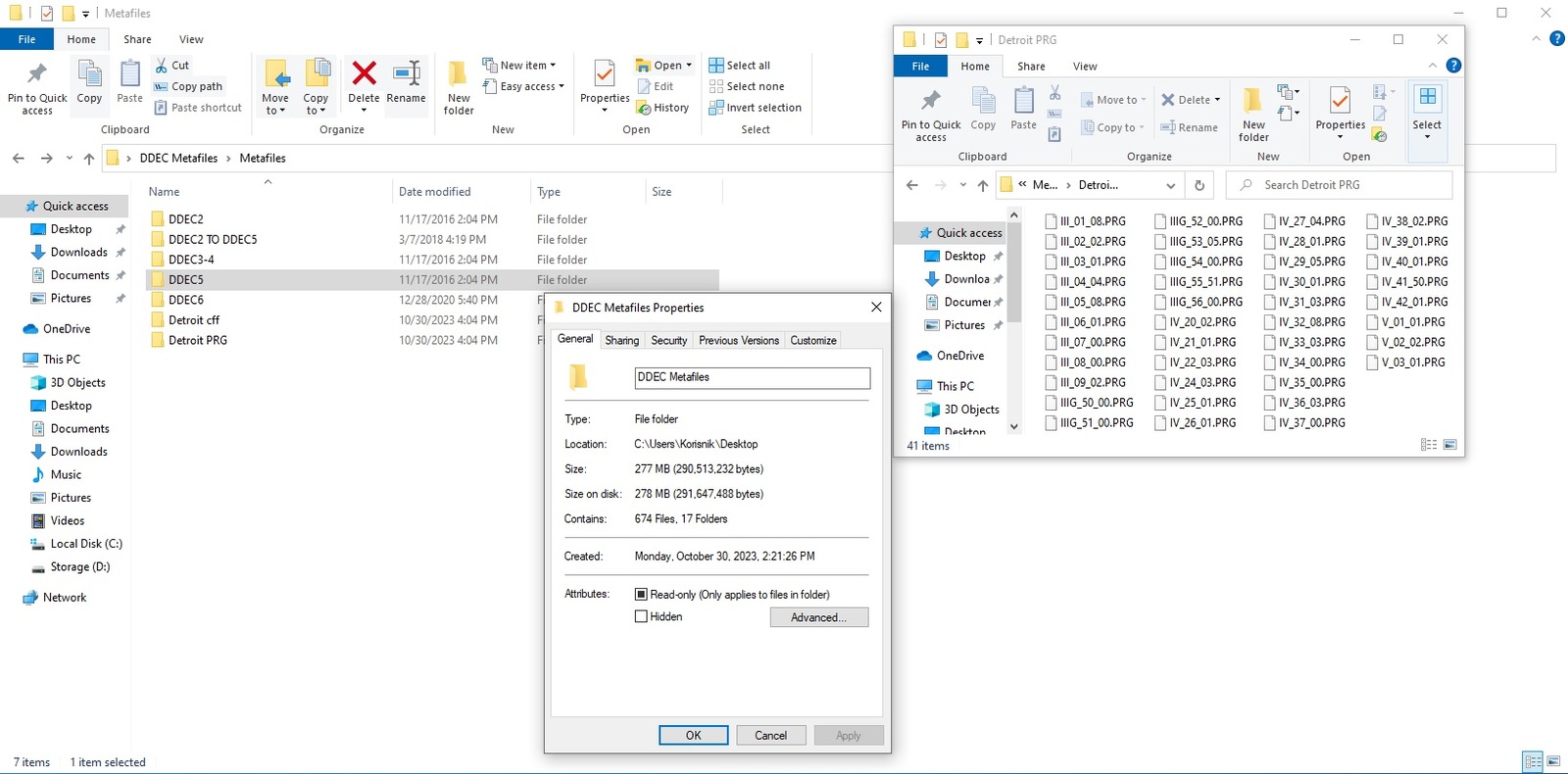Tick the checkbox for IIIG_52_00.PRG
Image resolution: width=1568 pixels, height=774 pixels.
tap(1159, 221)
